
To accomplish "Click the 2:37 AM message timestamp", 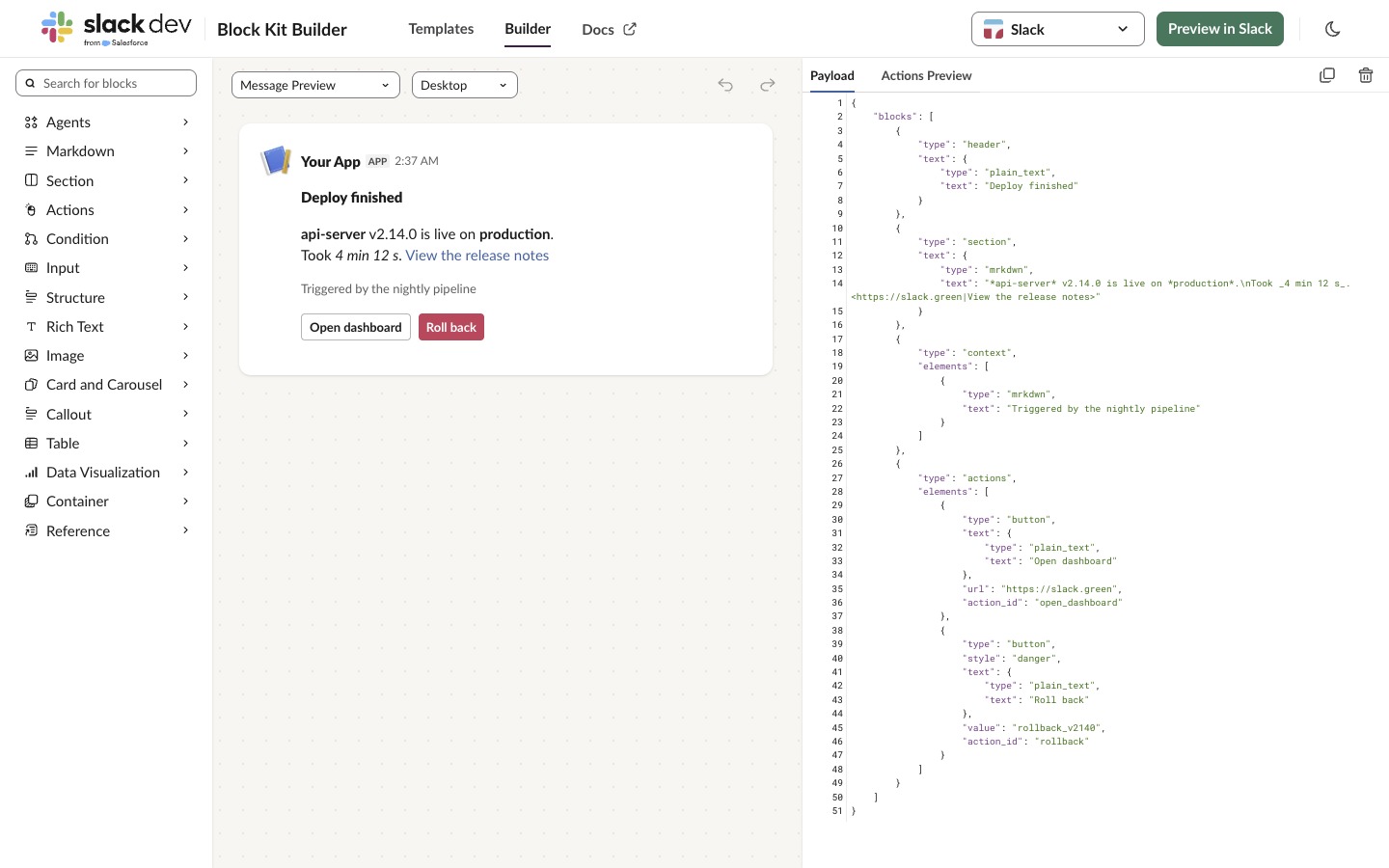I will tap(417, 161).
